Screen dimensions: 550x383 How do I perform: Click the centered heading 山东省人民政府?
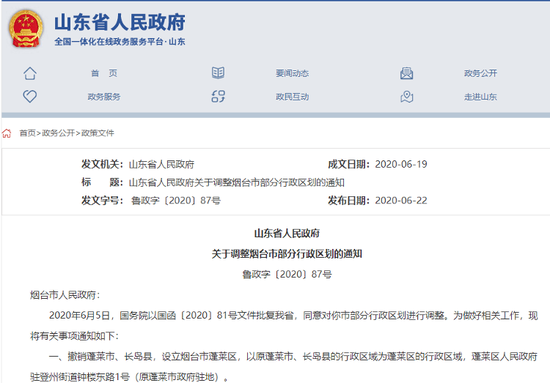287,233
